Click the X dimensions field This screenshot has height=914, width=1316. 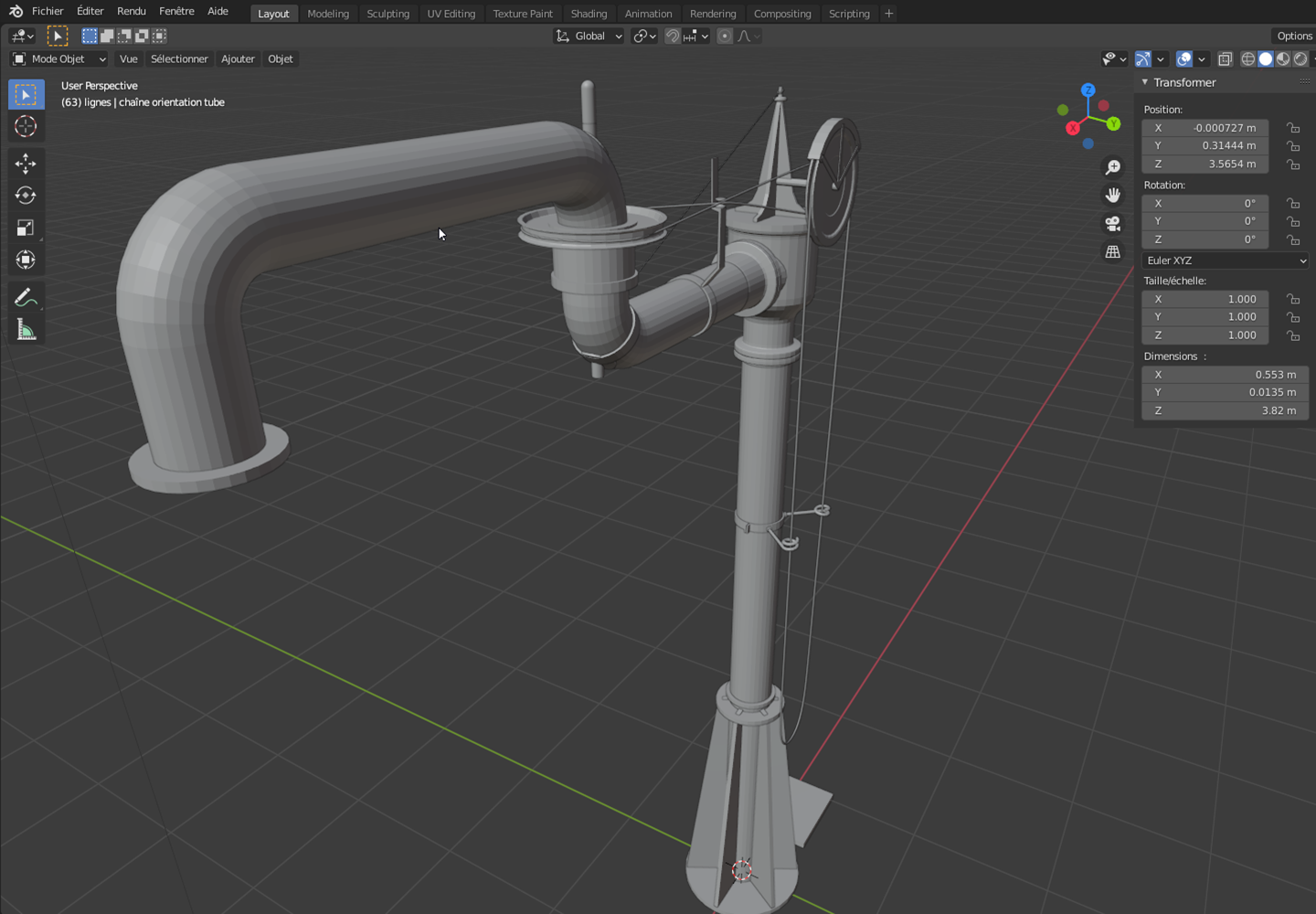point(1225,375)
